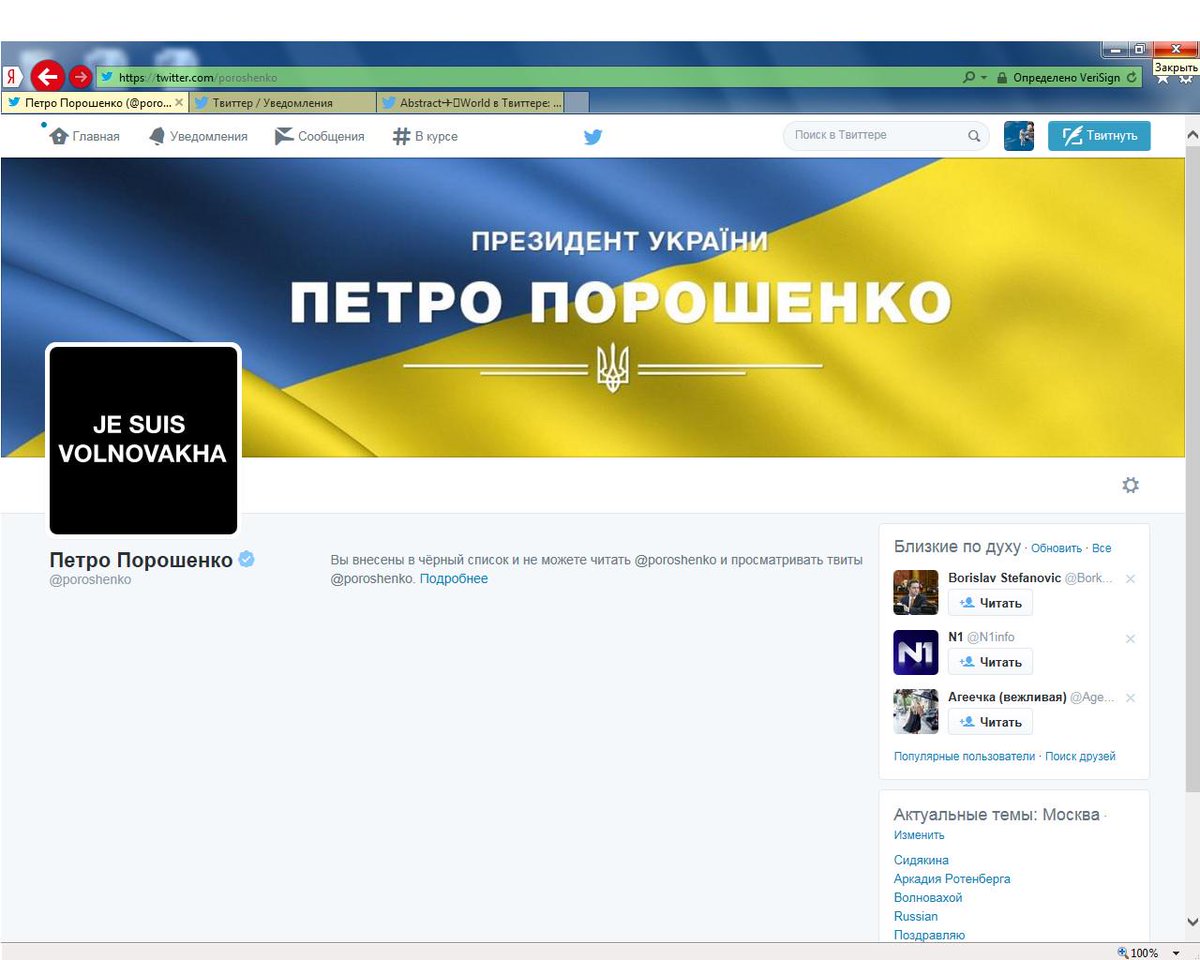This screenshot has height=960, width=1200.
Task: Click the Twitter bird logo in navbar
Action: pos(593,137)
